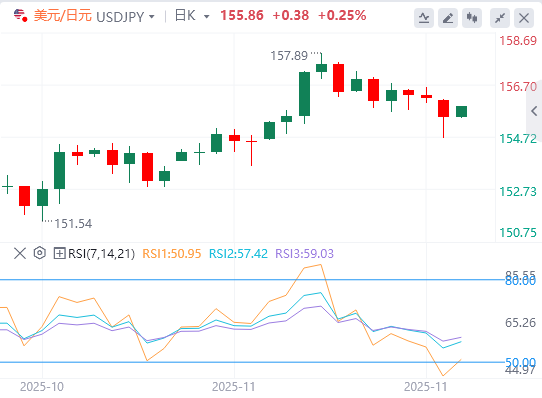Remove the RSI indicator panel
542x398 pixels.
click(x=20, y=253)
